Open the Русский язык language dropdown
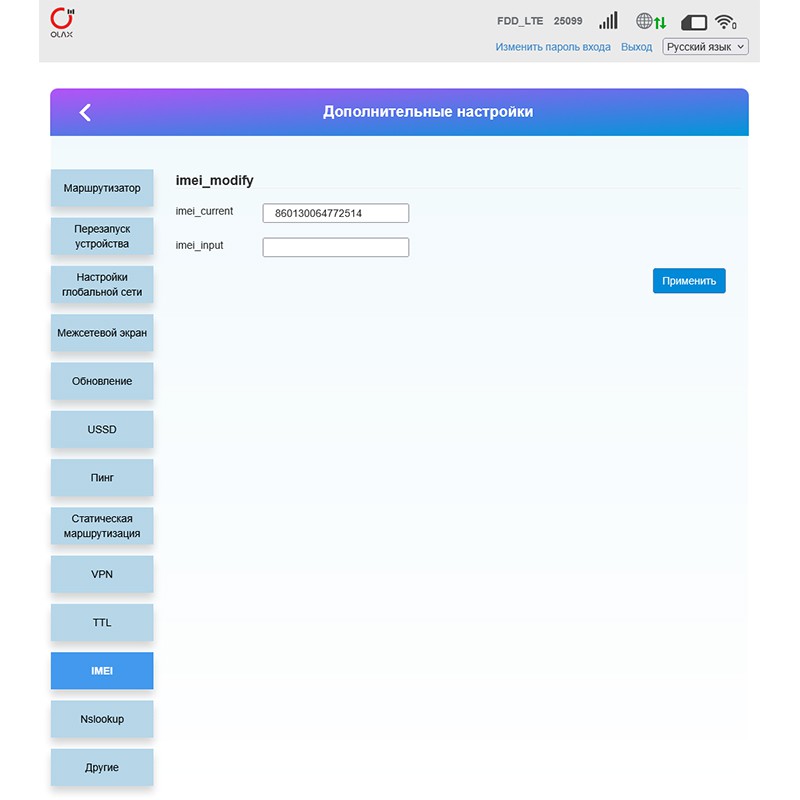 coord(705,47)
